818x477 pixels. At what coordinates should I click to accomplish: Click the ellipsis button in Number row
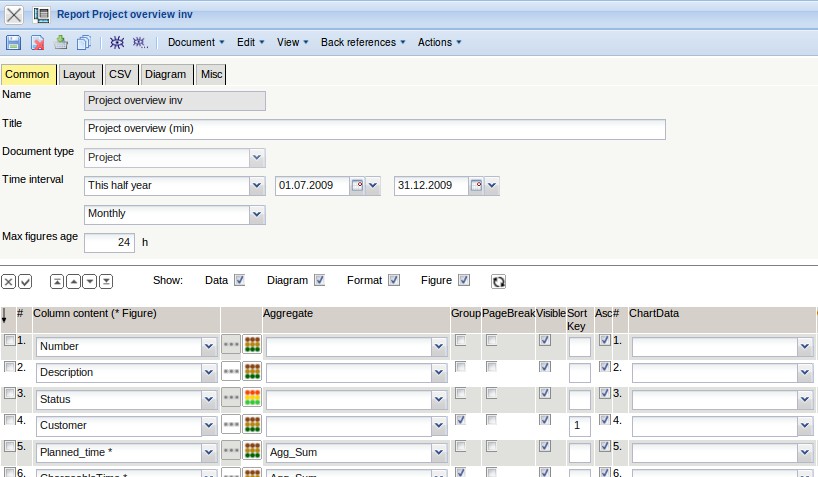[231, 346]
